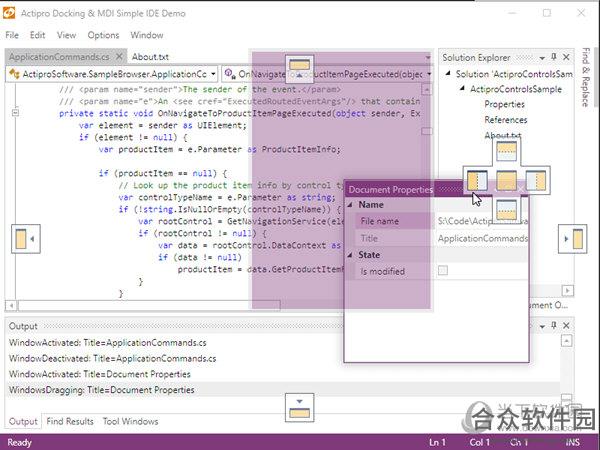Select the dock-to-left-edge guide icon
The height and width of the screenshot is (450, 600).
tap(26, 239)
